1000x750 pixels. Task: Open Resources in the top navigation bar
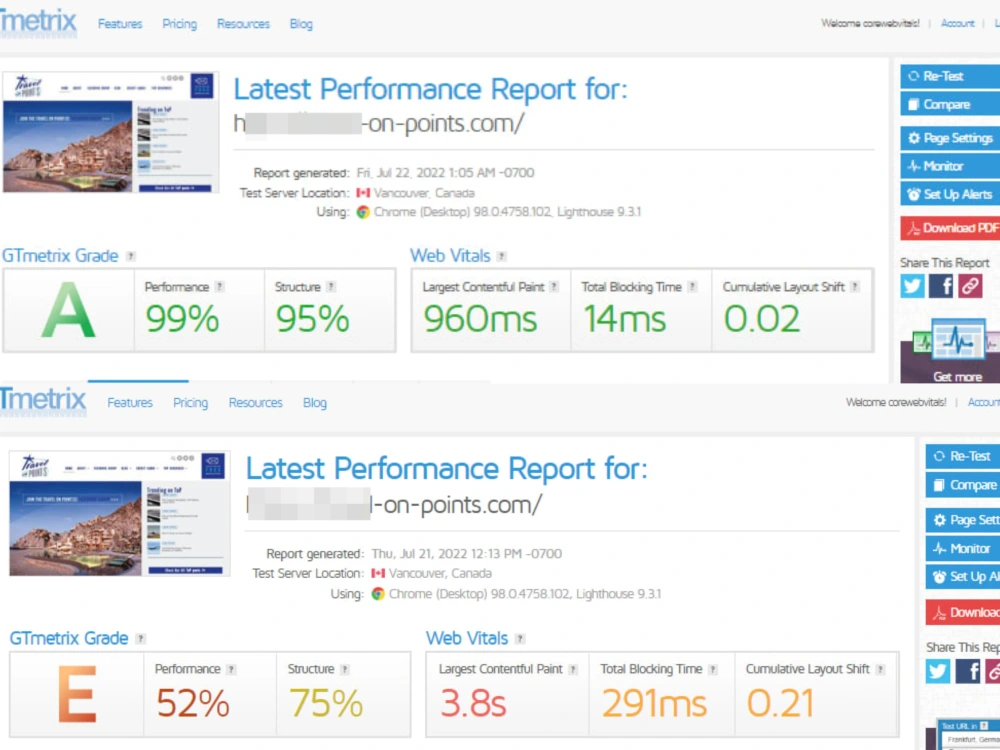click(243, 24)
